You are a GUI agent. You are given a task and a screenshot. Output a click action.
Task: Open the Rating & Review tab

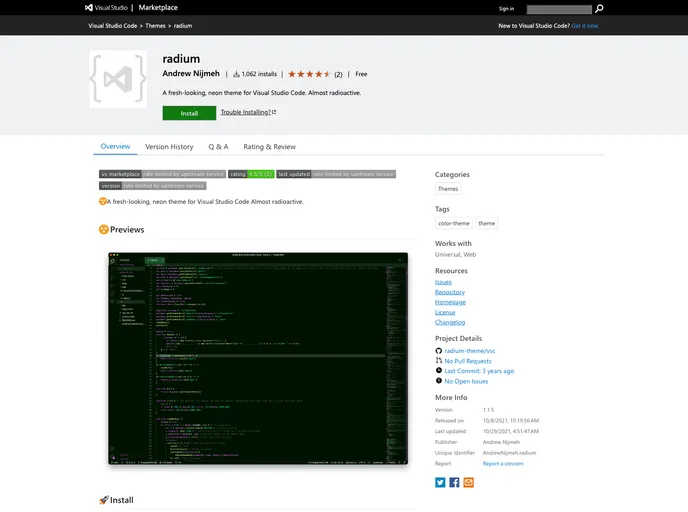(x=269, y=147)
